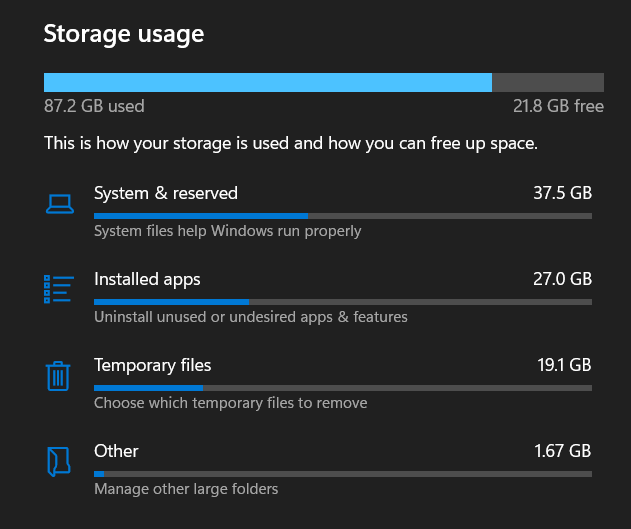Click "System files help Windows run properly"

[228, 231]
